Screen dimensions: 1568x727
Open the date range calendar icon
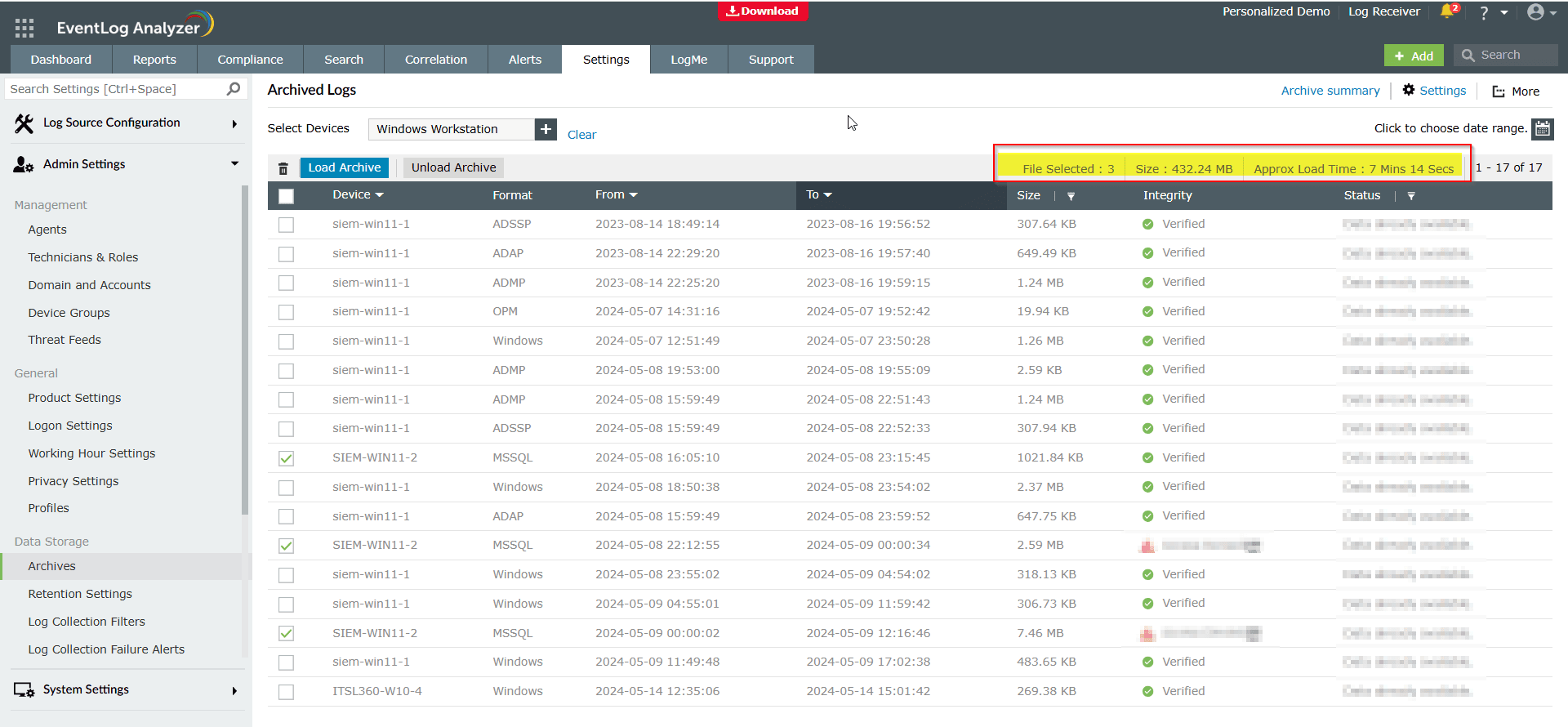(1542, 129)
